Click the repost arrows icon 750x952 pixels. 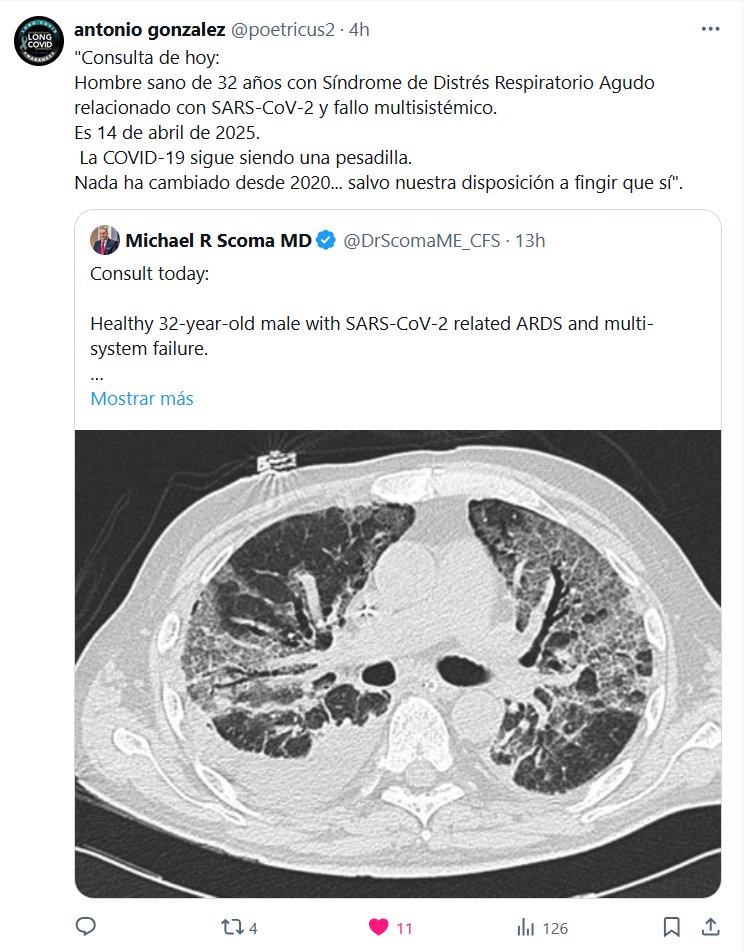230,927
